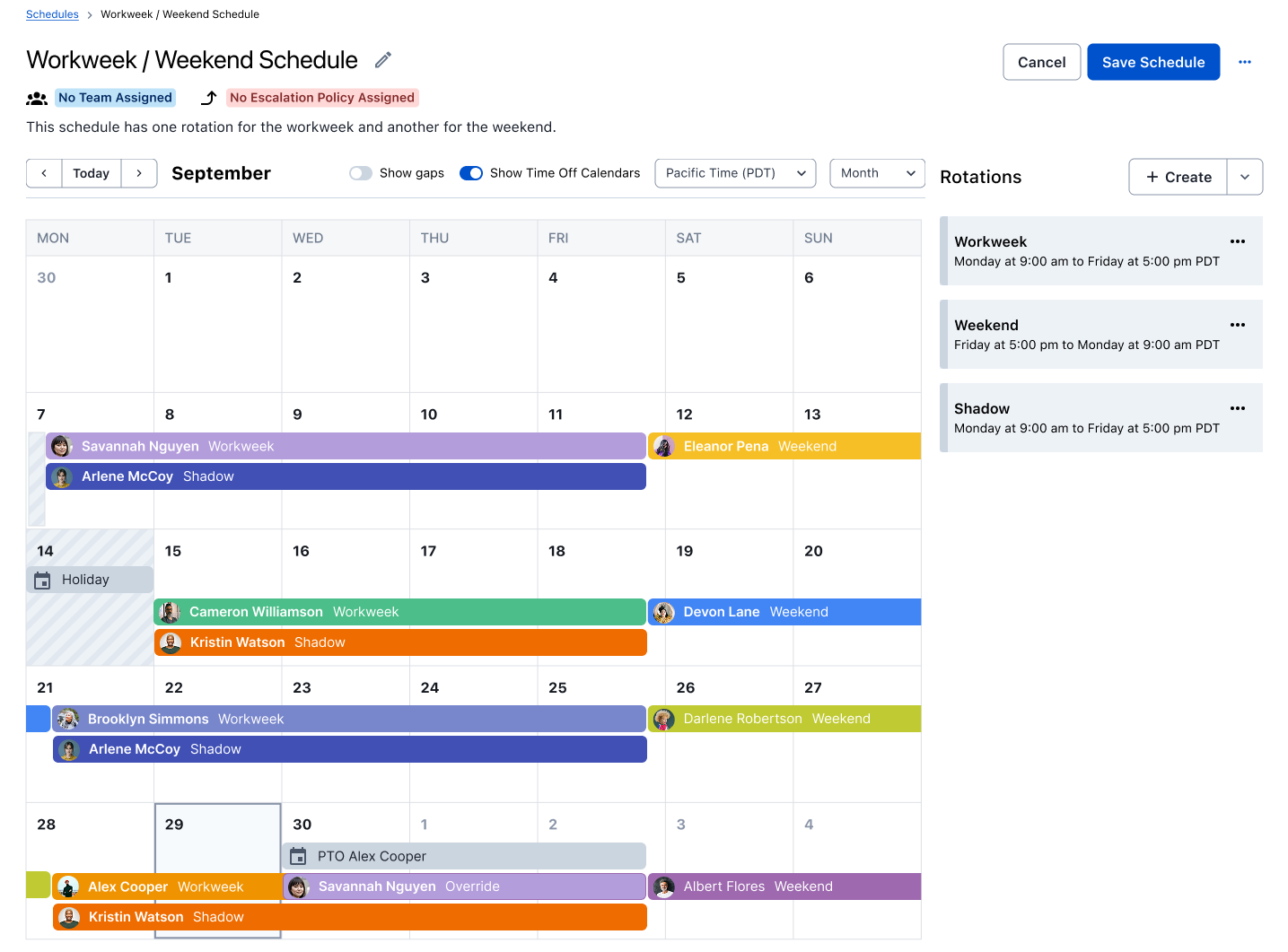
Task: Open the Month view dropdown
Action: click(x=876, y=173)
